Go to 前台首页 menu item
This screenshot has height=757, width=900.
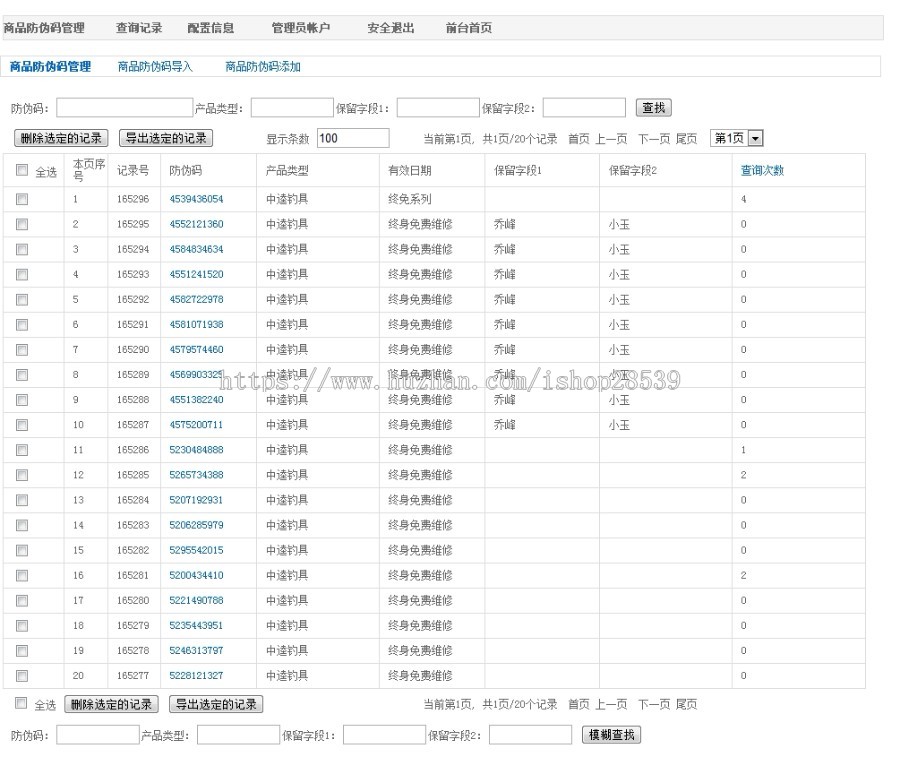point(469,28)
